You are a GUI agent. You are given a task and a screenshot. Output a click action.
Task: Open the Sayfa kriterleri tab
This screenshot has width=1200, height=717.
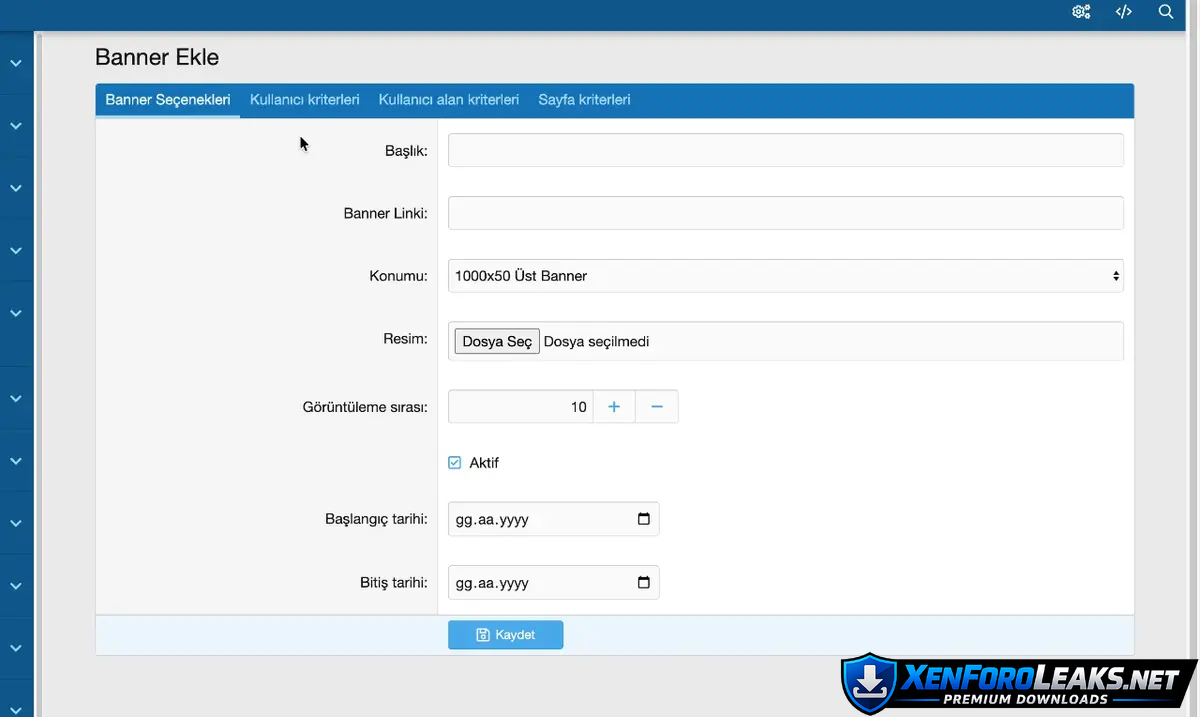pos(584,100)
